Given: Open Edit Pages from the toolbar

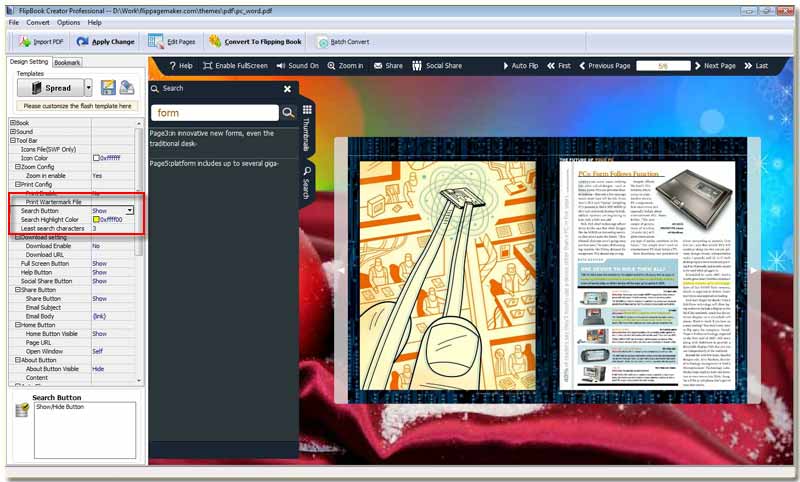Looking at the screenshot, I should click(171, 42).
